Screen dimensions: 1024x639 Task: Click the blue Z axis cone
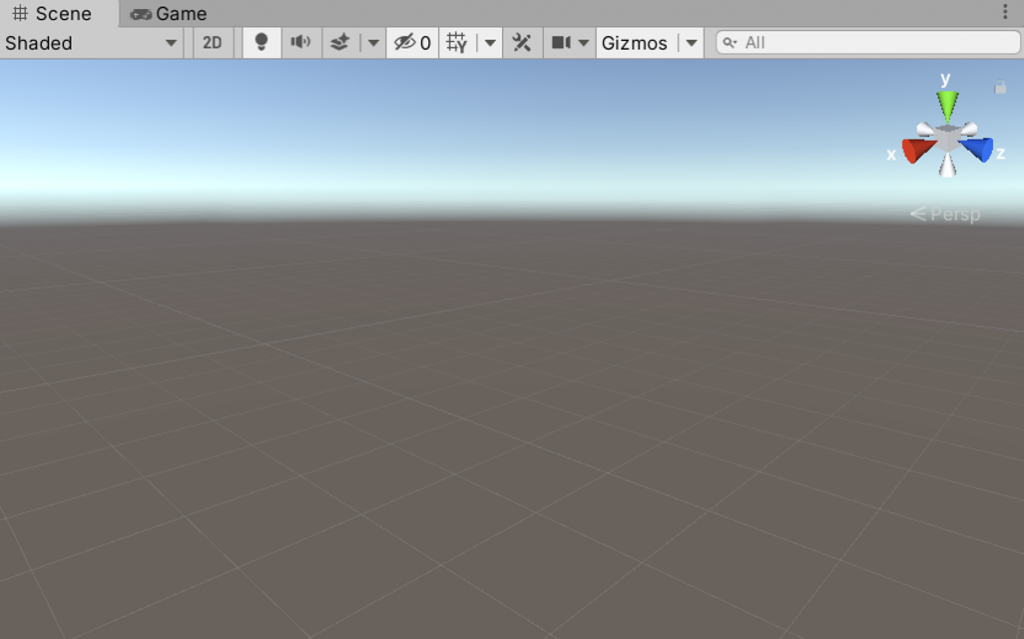[x=978, y=150]
